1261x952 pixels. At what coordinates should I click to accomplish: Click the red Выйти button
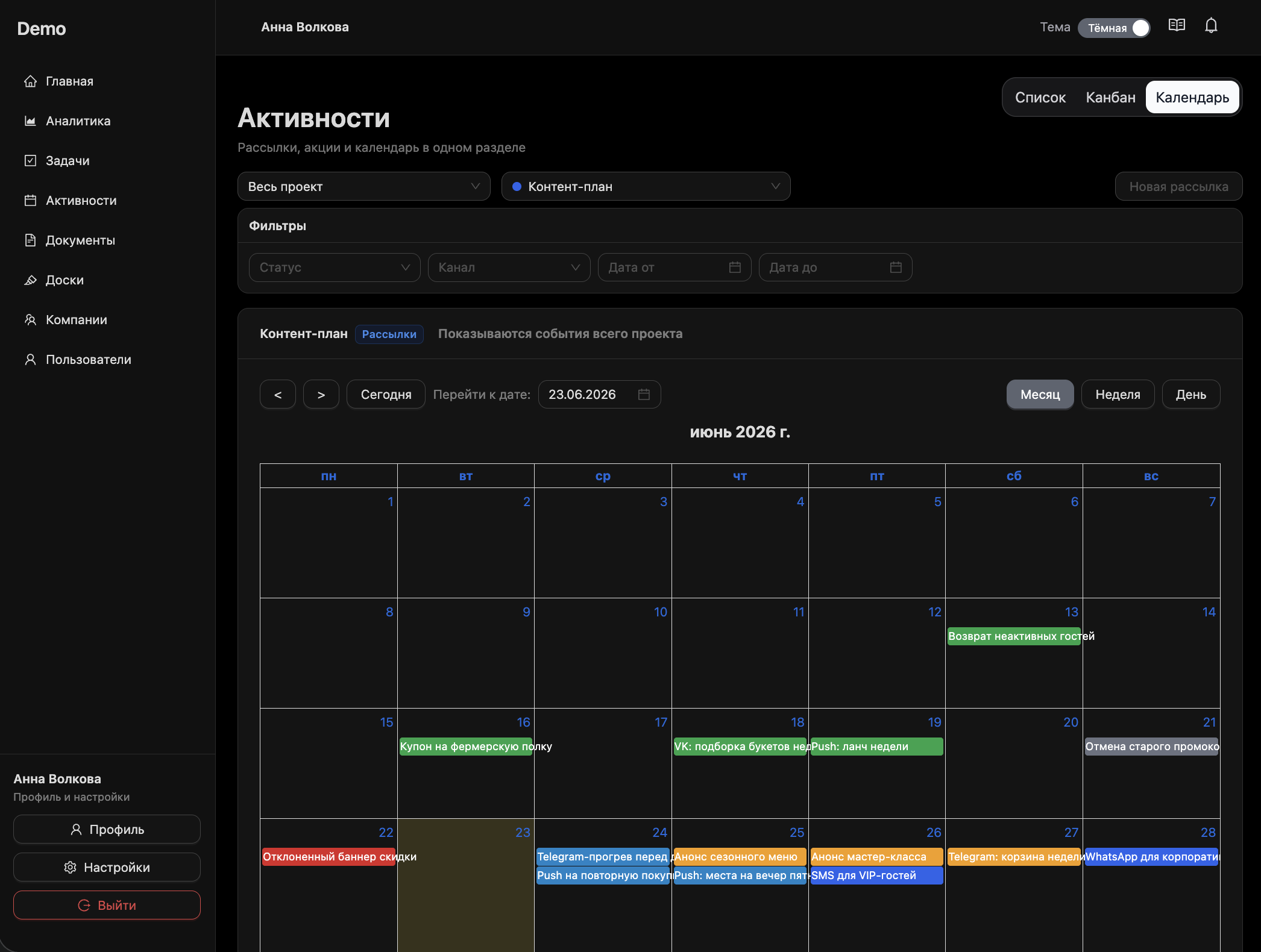click(x=107, y=905)
